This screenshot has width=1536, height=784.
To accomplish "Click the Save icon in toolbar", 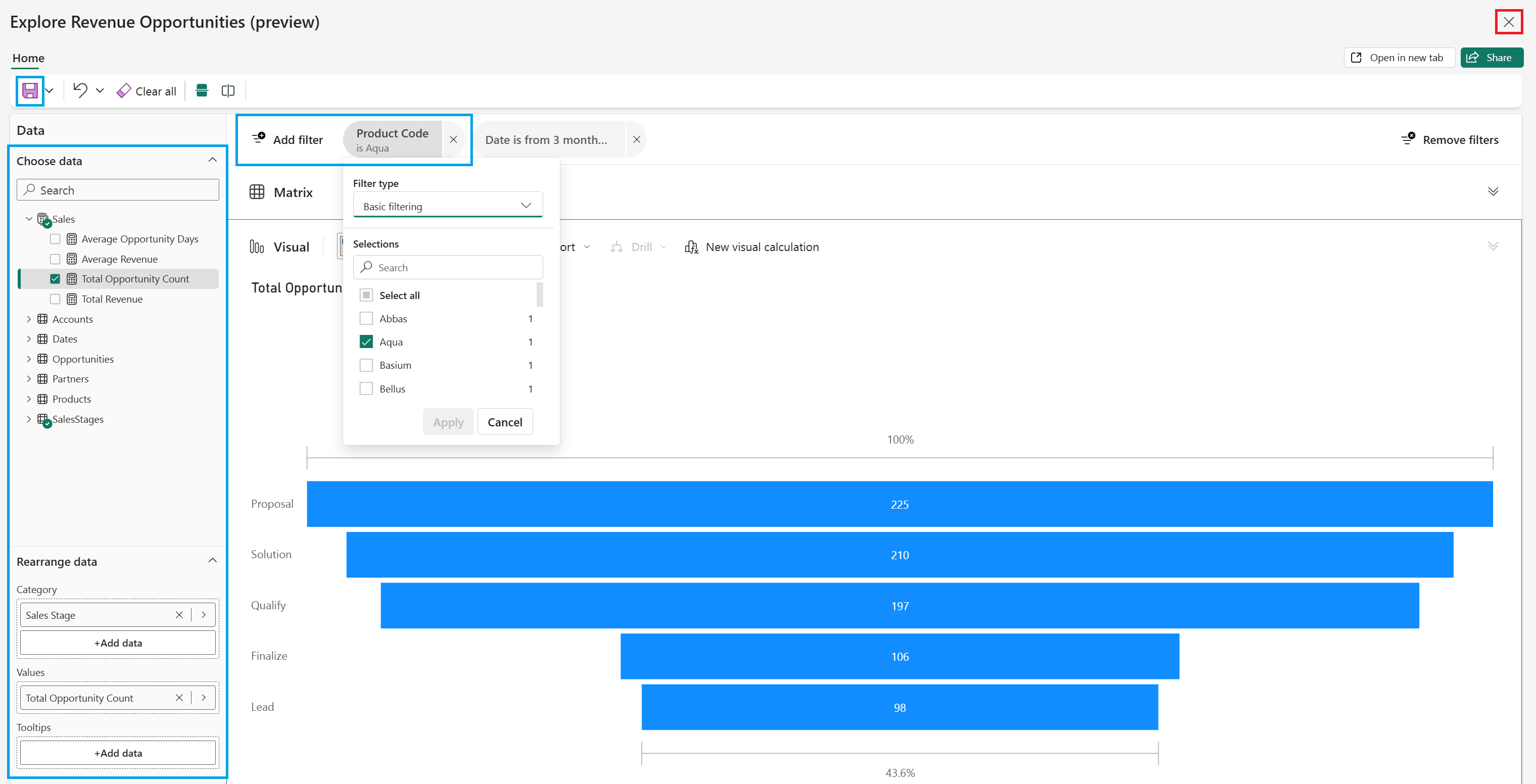I will click(x=30, y=90).
